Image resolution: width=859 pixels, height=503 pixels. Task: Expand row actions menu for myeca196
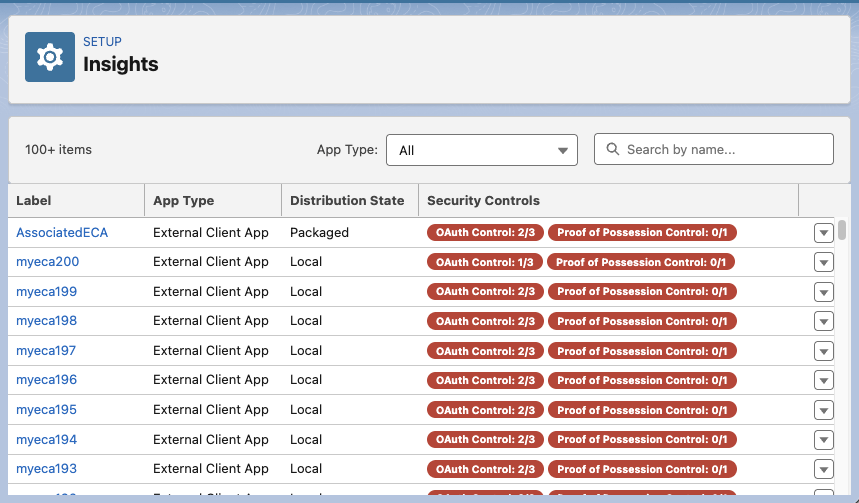tap(823, 380)
